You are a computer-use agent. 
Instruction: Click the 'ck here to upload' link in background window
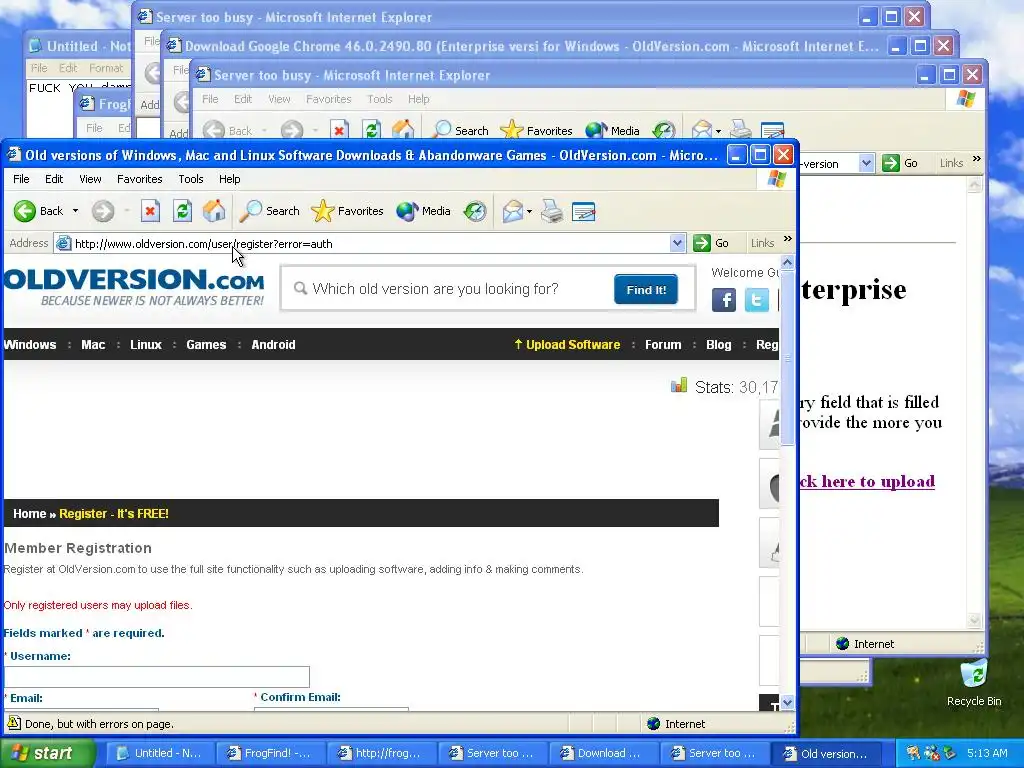click(x=867, y=481)
